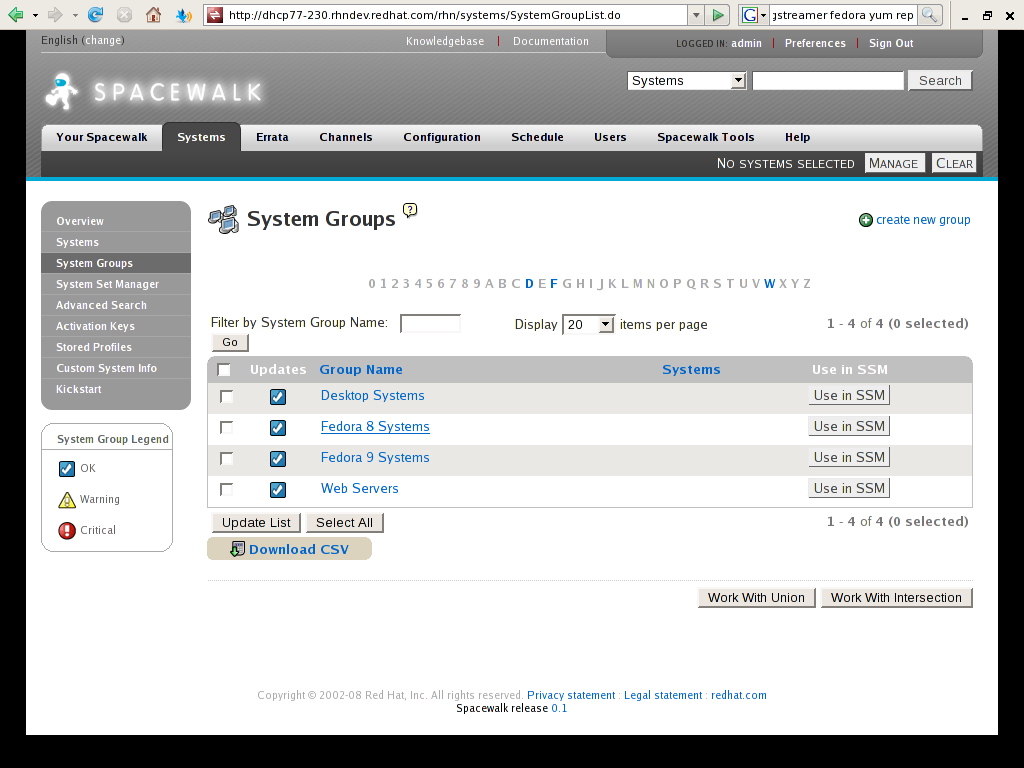
Task: Open the Errata tab
Action: (x=272, y=137)
